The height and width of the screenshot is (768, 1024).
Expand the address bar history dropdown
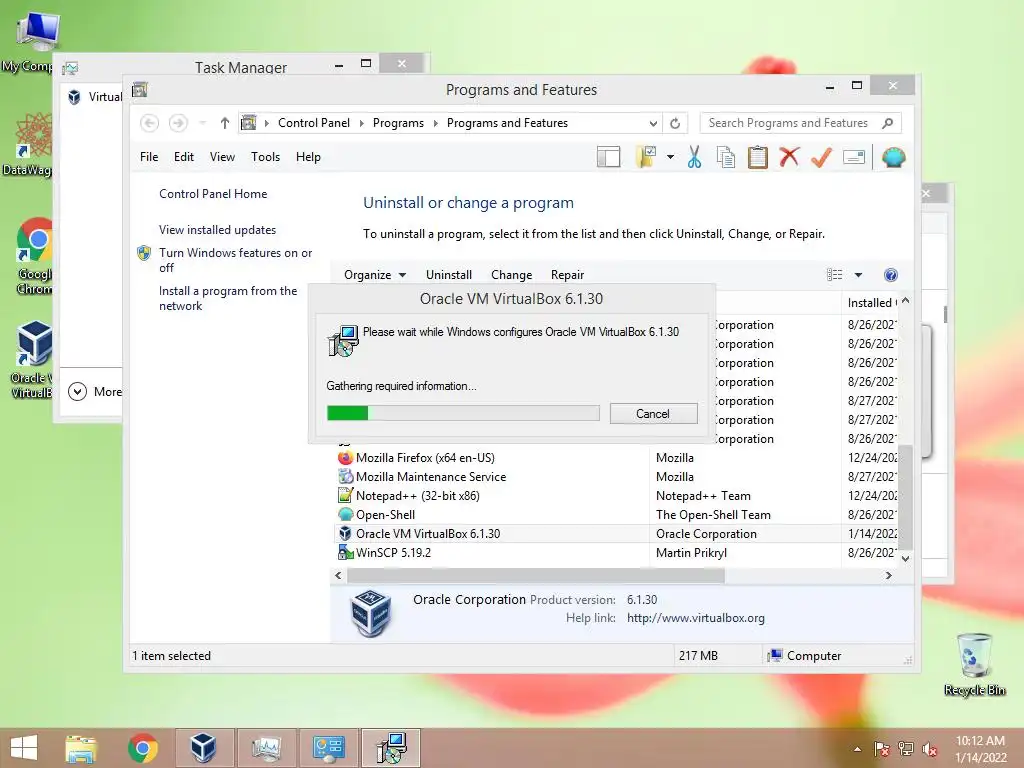pos(653,123)
